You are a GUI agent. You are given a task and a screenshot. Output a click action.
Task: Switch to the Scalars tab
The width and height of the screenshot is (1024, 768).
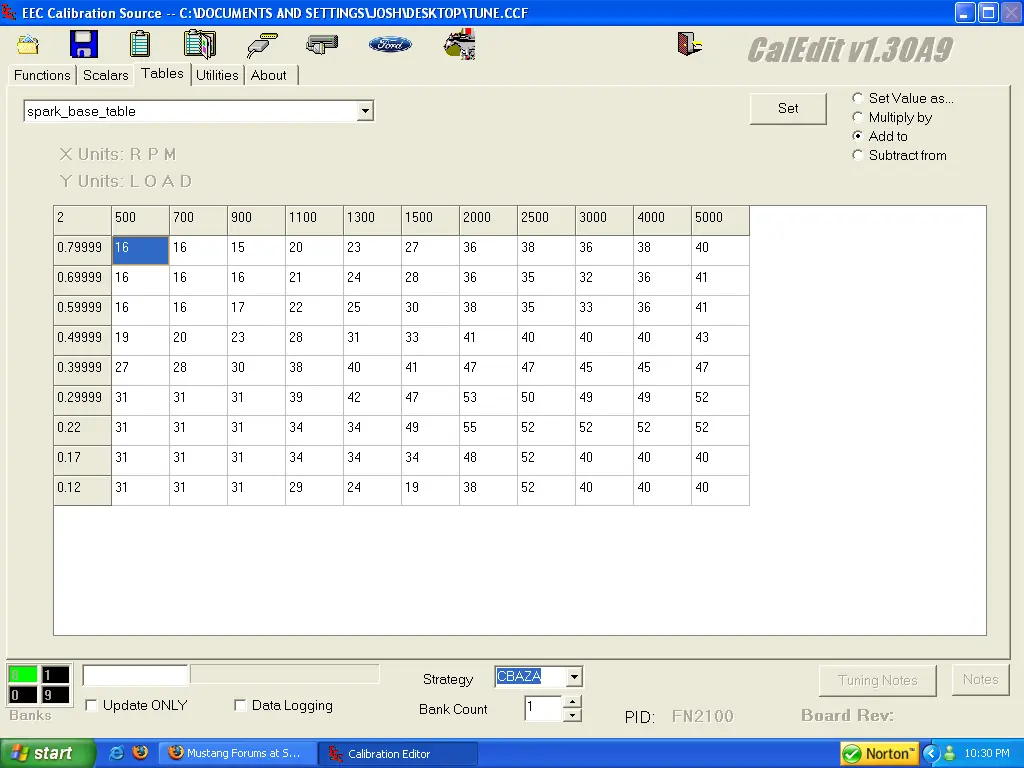click(x=105, y=75)
